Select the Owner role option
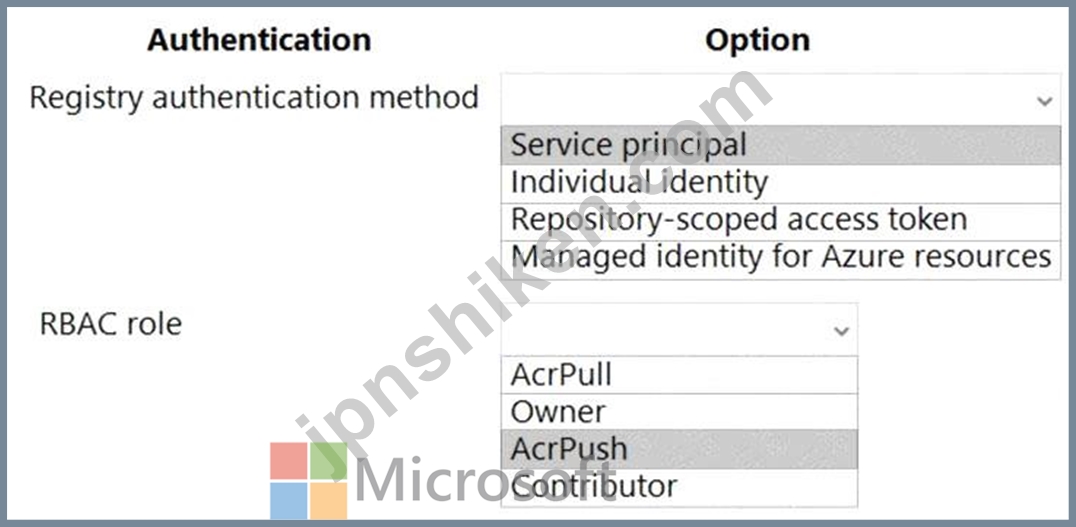 coord(679,412)
